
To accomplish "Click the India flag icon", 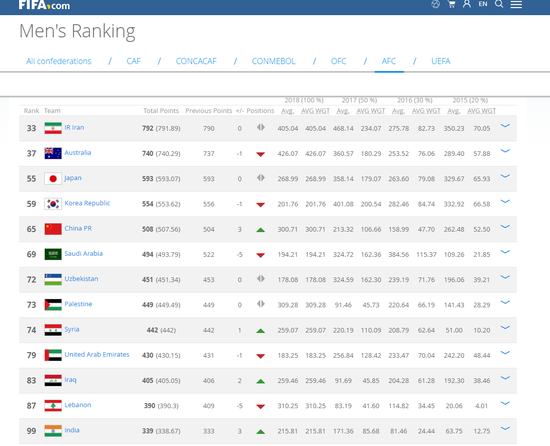I will (53, 431).
